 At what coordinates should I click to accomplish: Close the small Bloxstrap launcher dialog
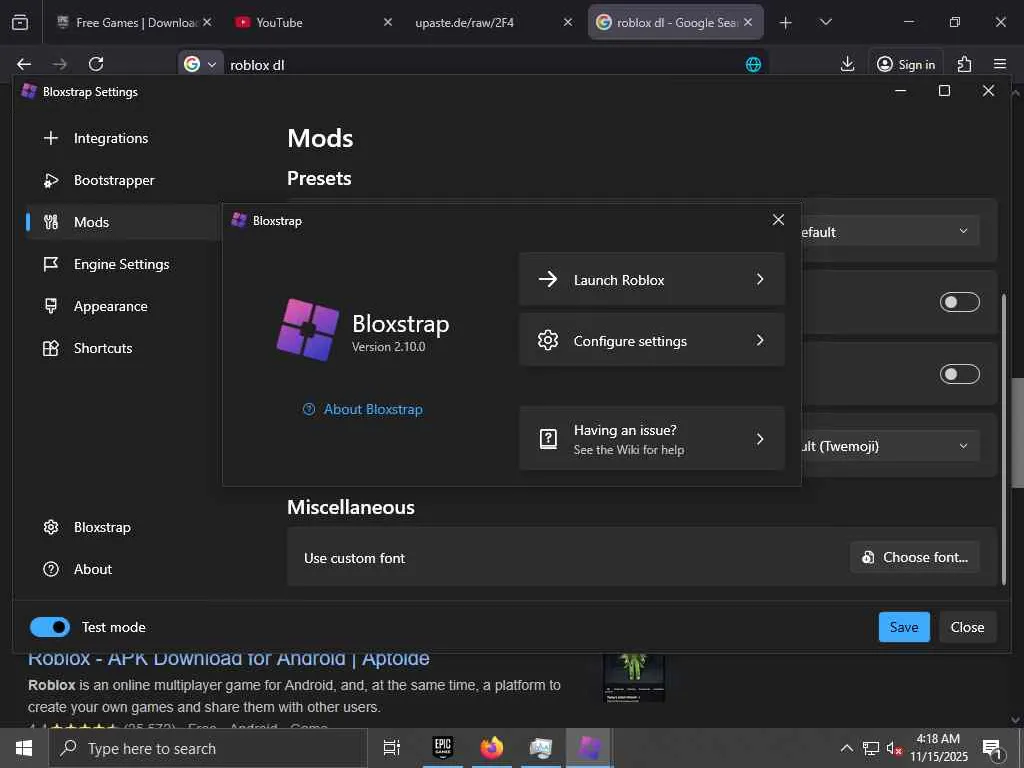[778, 220]
